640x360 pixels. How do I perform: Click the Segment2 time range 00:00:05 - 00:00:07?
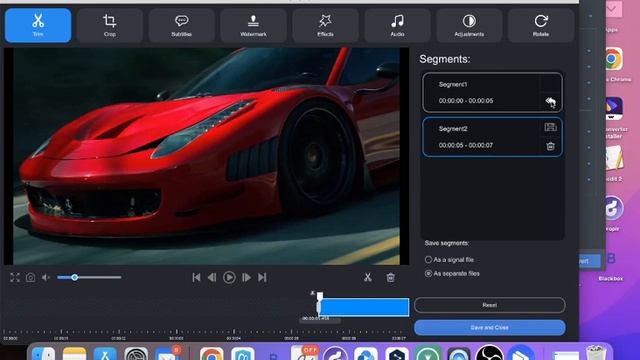(x=466, y=145)
